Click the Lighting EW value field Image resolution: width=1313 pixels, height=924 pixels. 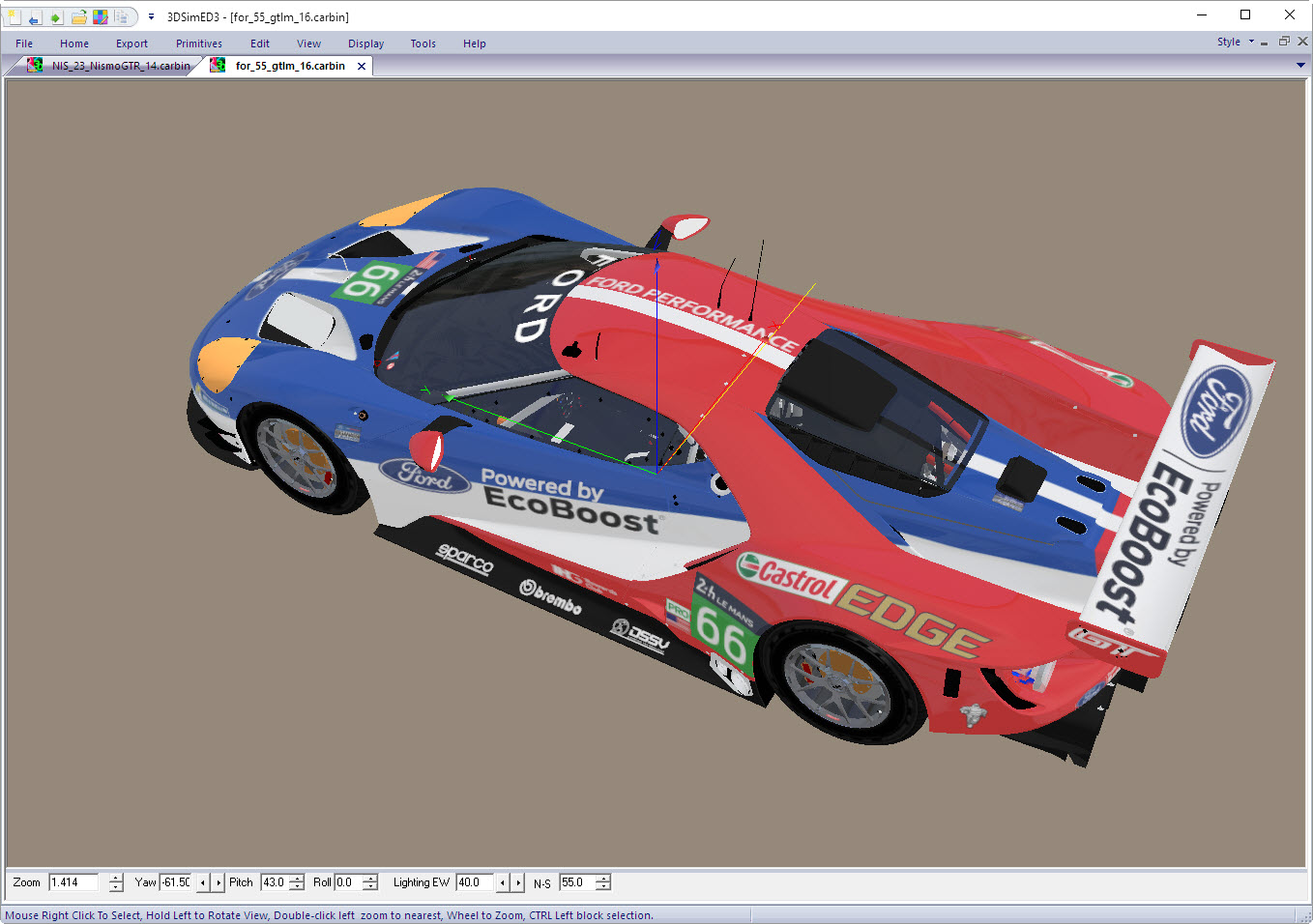pos(475,882)
